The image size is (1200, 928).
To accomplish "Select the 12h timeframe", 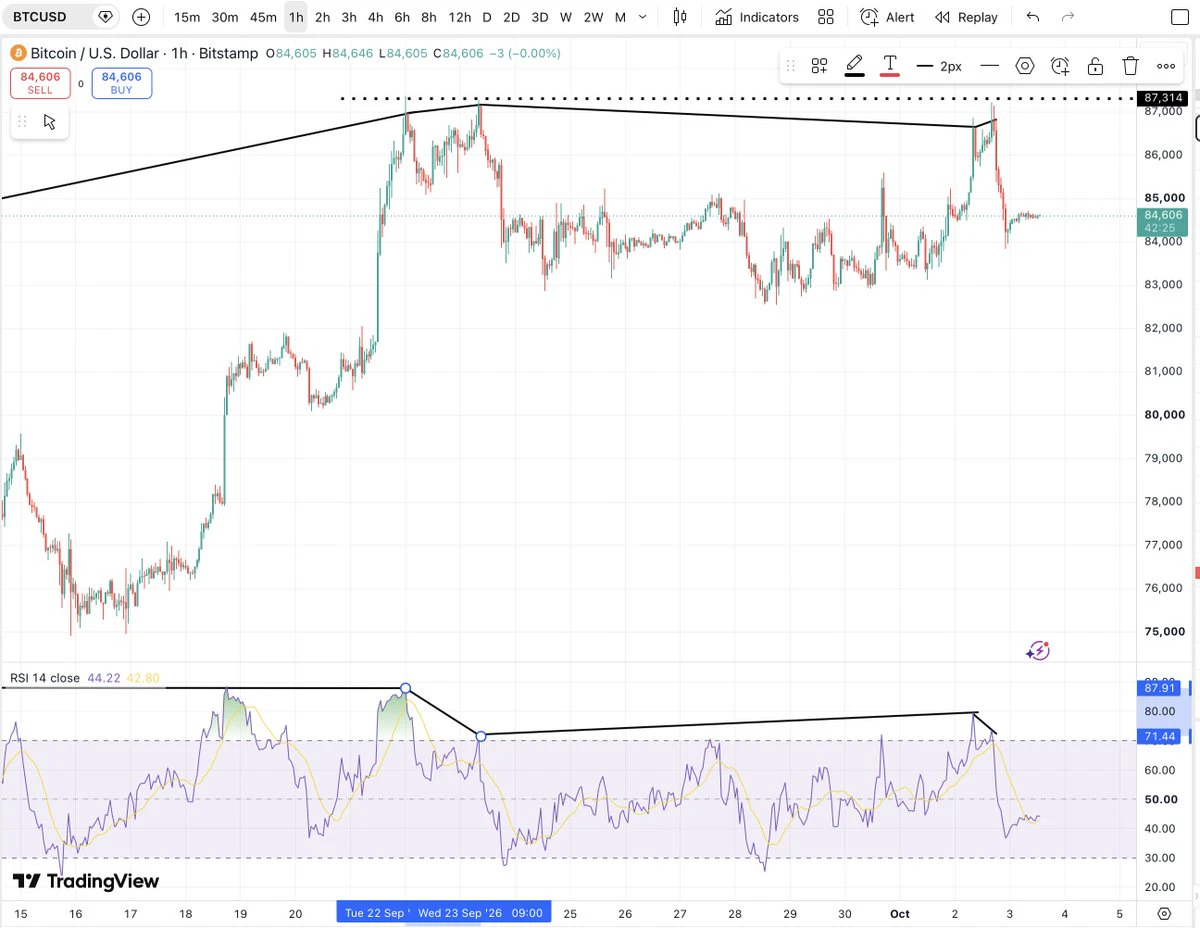I will tap(460, 17).
